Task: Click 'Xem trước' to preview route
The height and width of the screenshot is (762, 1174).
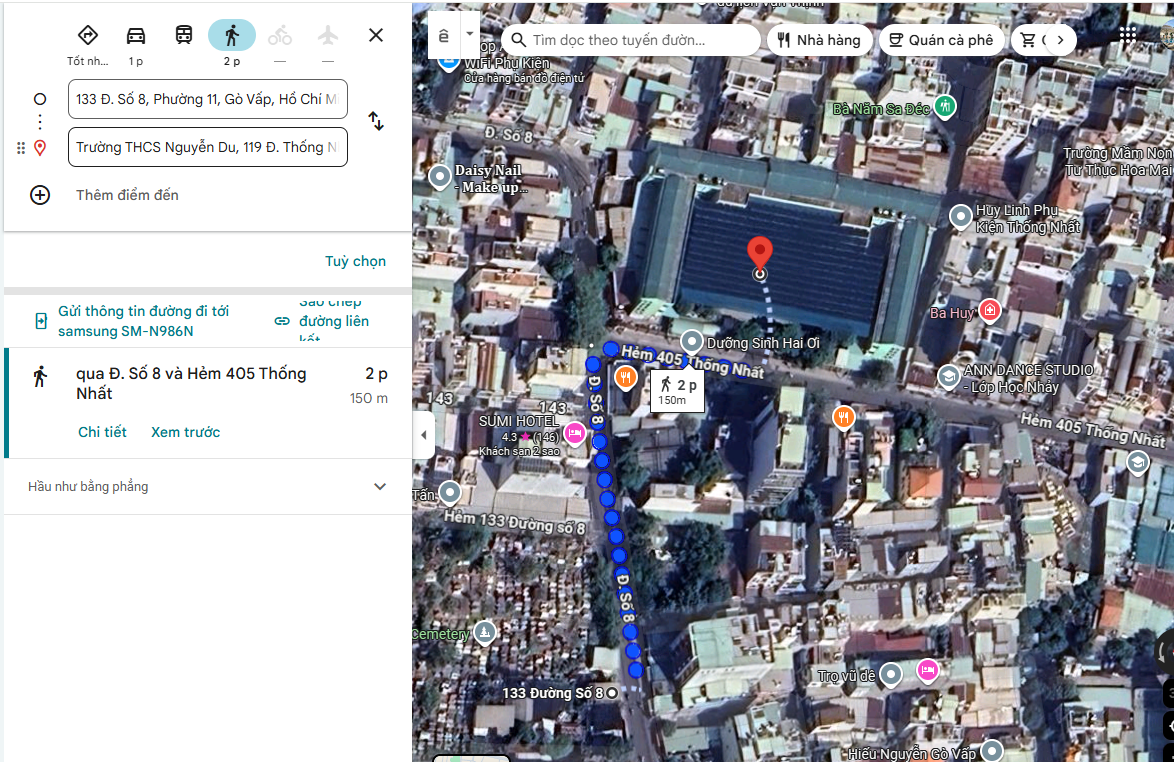Action: pos(185,432)
